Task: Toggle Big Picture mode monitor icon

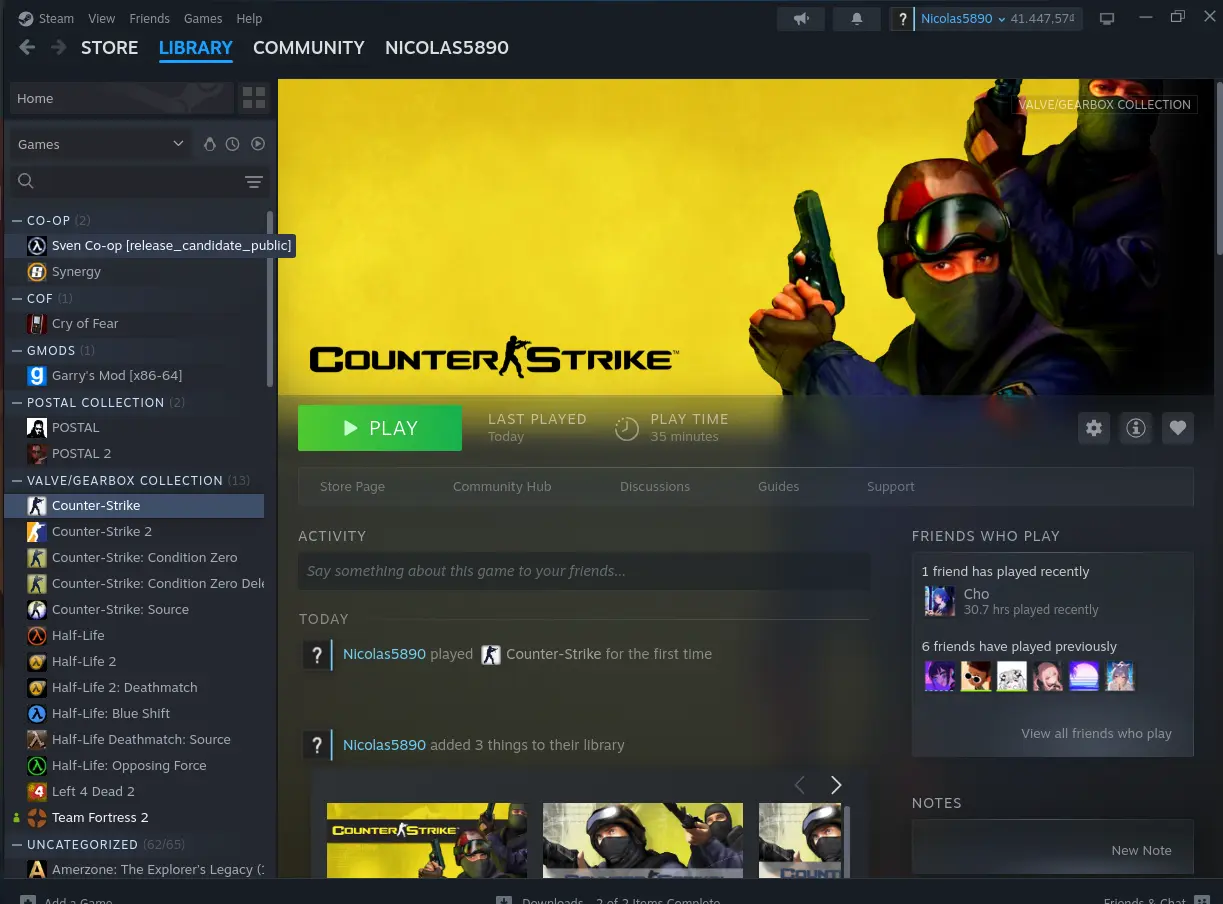Action: tap(1107, 18)
